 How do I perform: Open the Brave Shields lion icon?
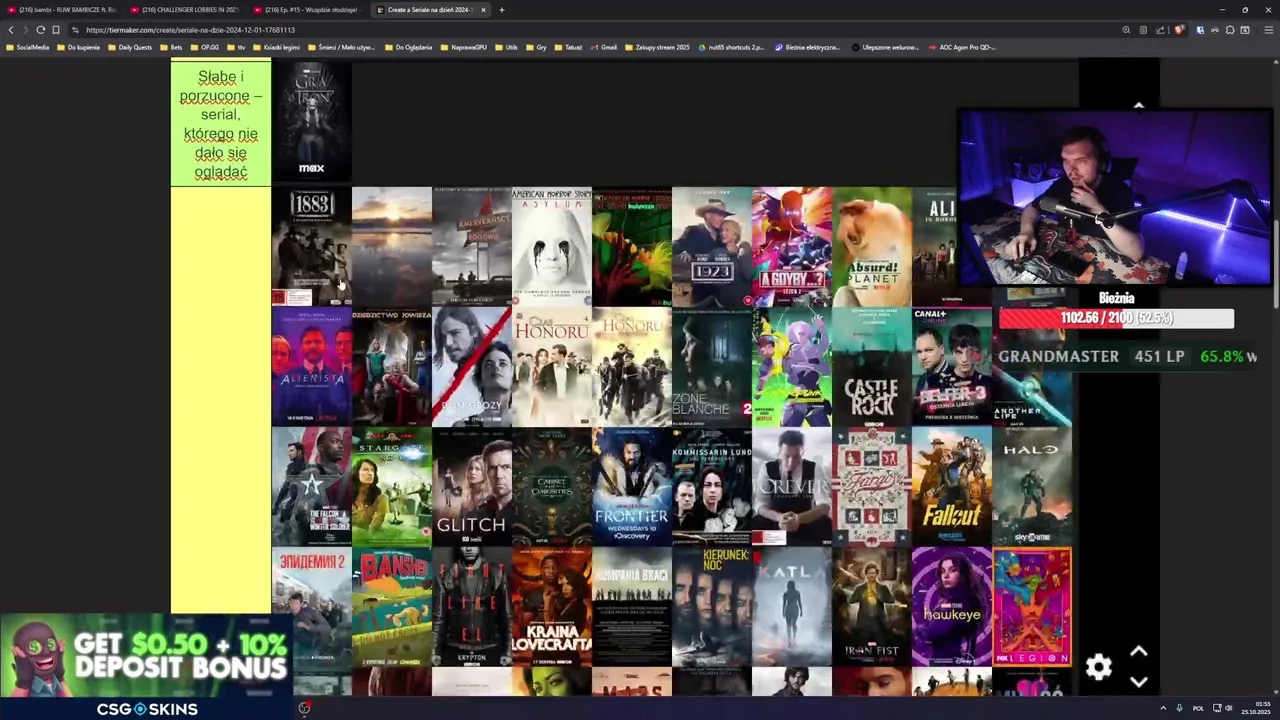(x=1179, y=30)
